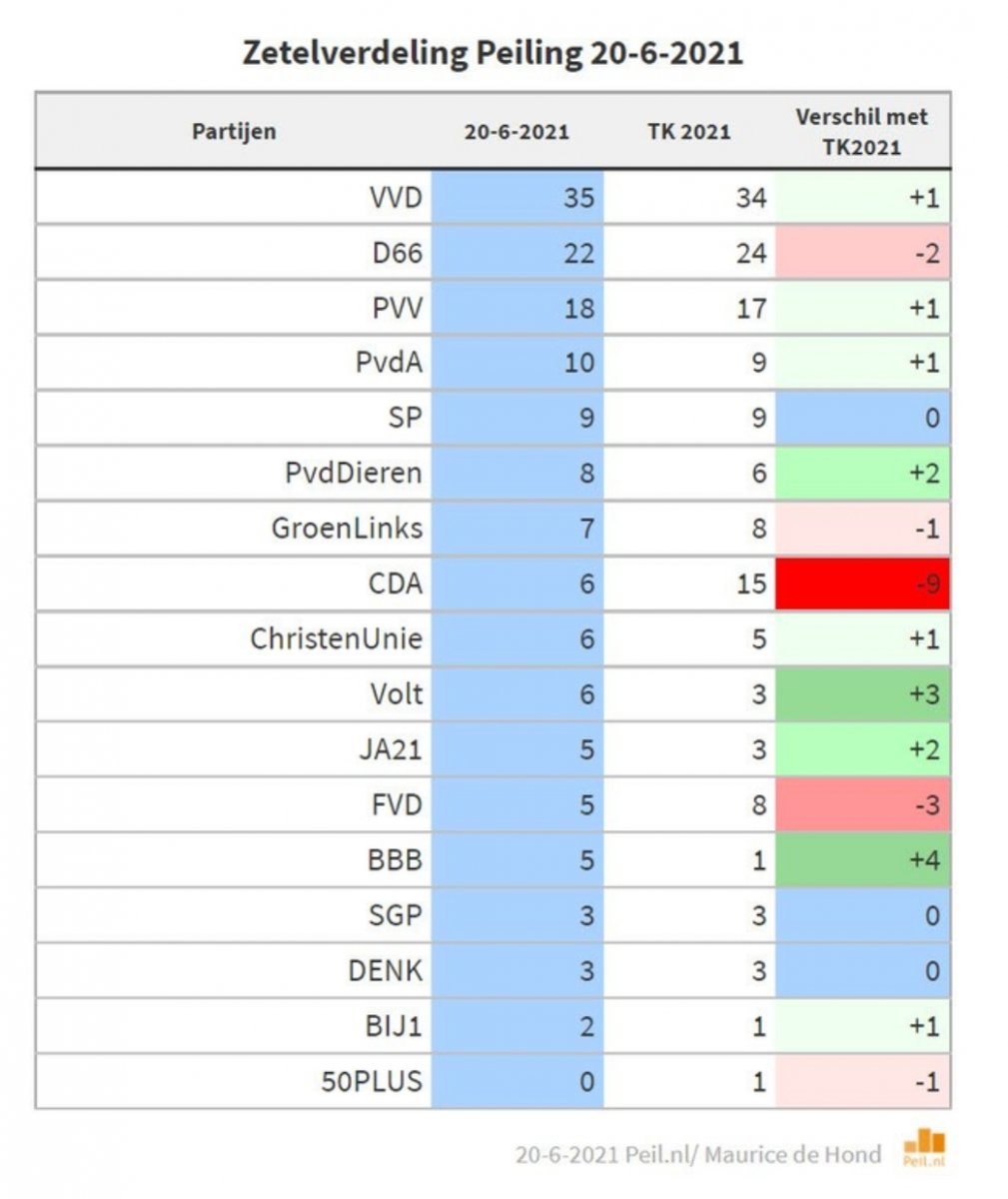The image size is (1008, 1199).
Task: Select the PvdDieren party name
Action: coord(354,472)
